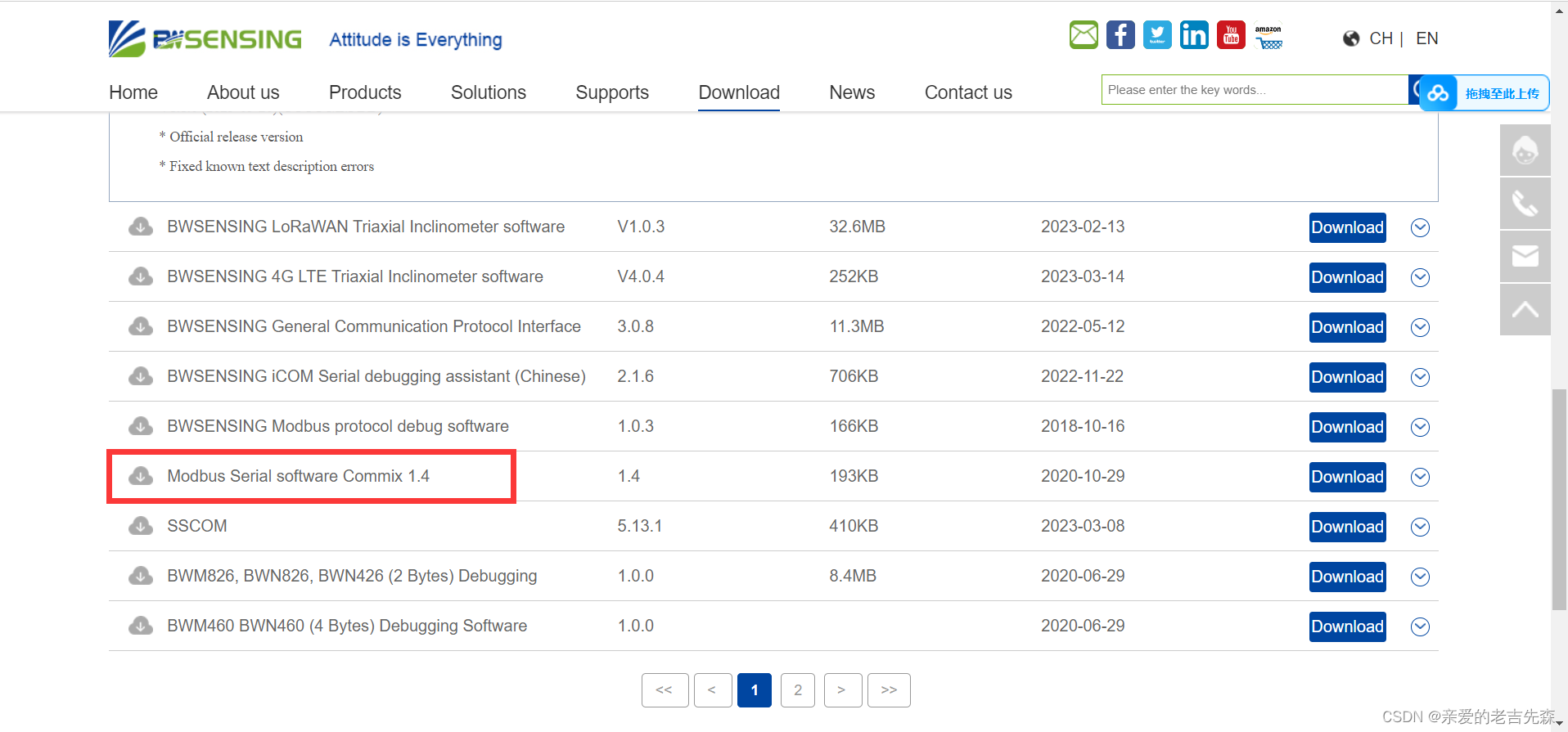Open the About us menu
The width and height of the screenshot is (1568, 732).
pyautogui.click(x=243, y=92)
